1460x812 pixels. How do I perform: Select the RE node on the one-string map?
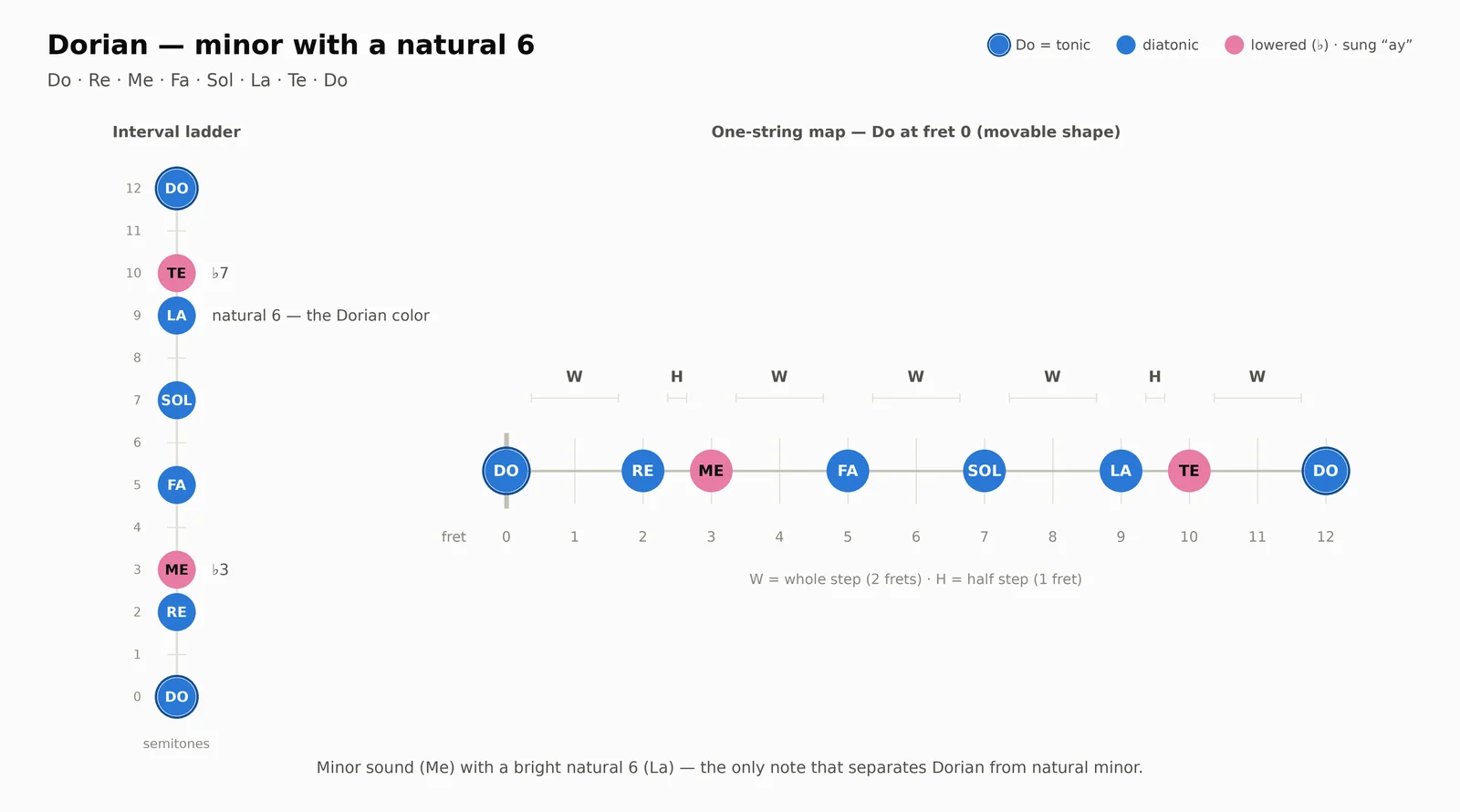(x=642, y=471)
